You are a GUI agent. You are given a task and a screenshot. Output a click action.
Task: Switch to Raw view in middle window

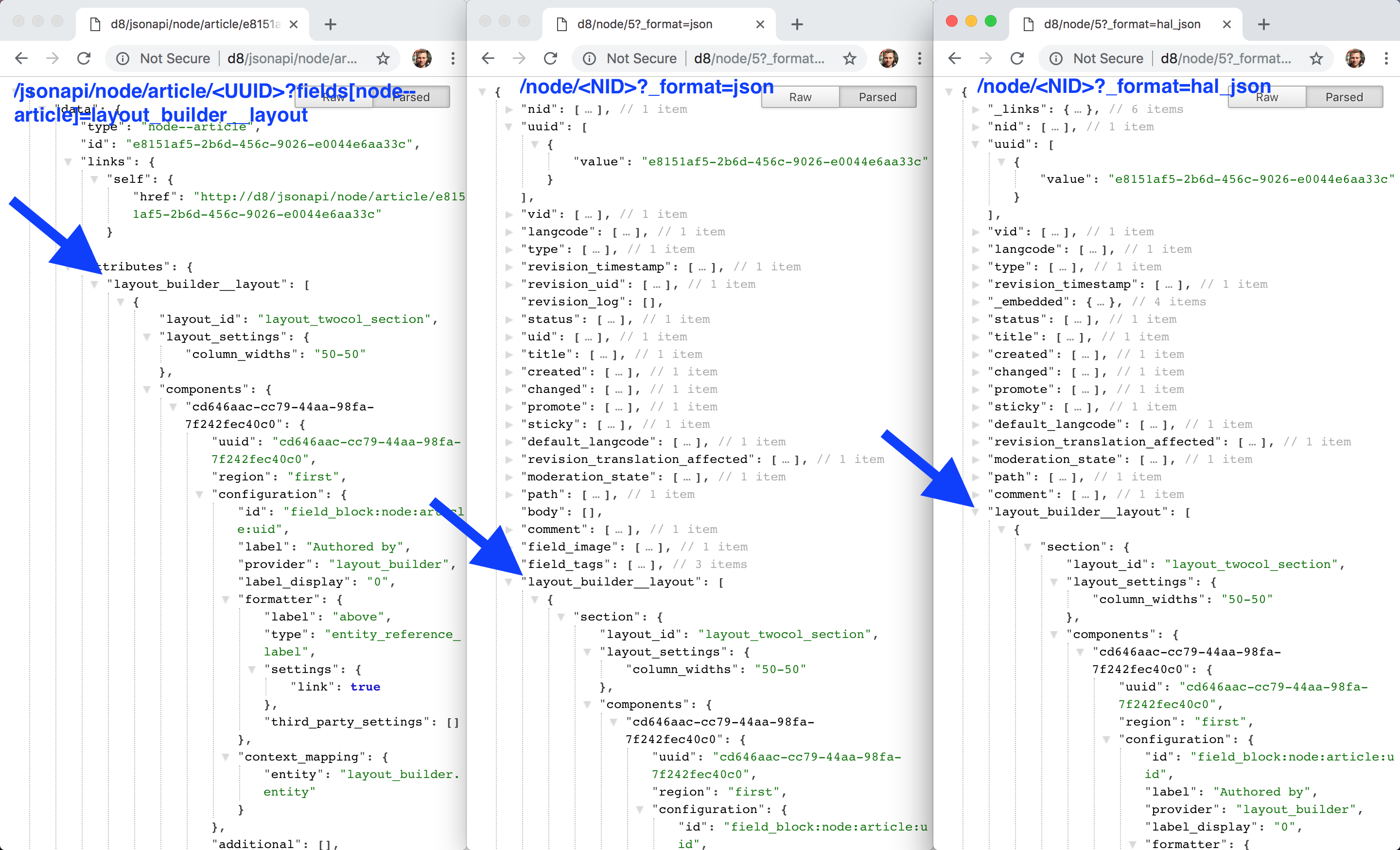pyautogui.click(x=800, y=97)
